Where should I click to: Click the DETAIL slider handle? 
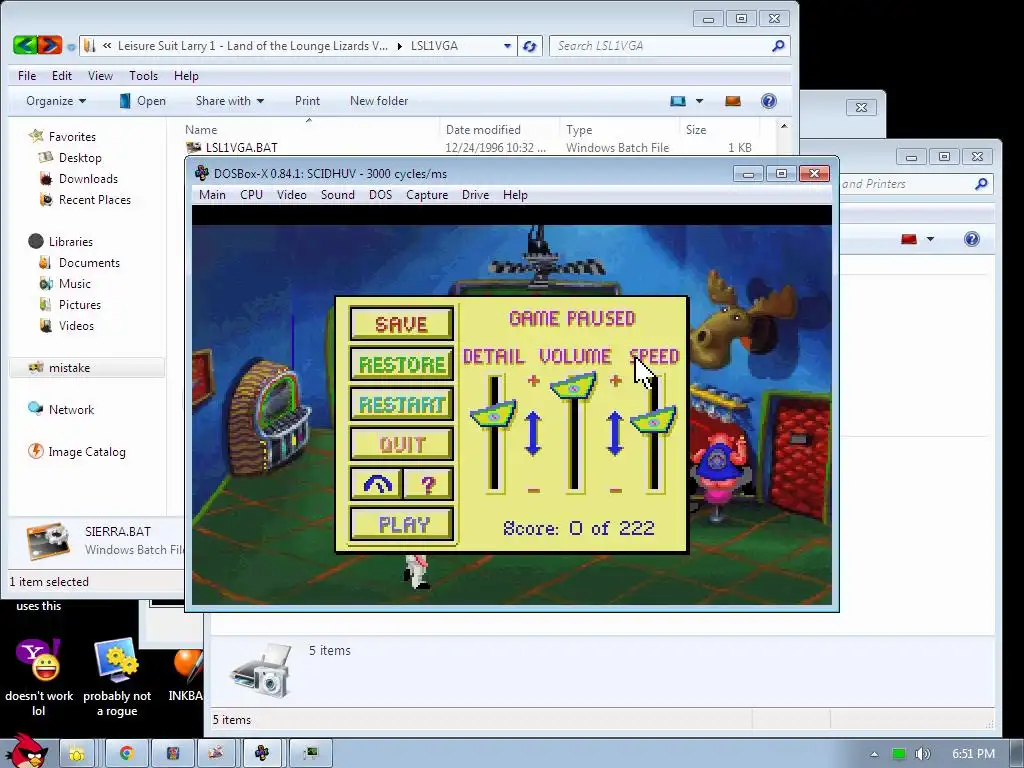pos(493,415)
